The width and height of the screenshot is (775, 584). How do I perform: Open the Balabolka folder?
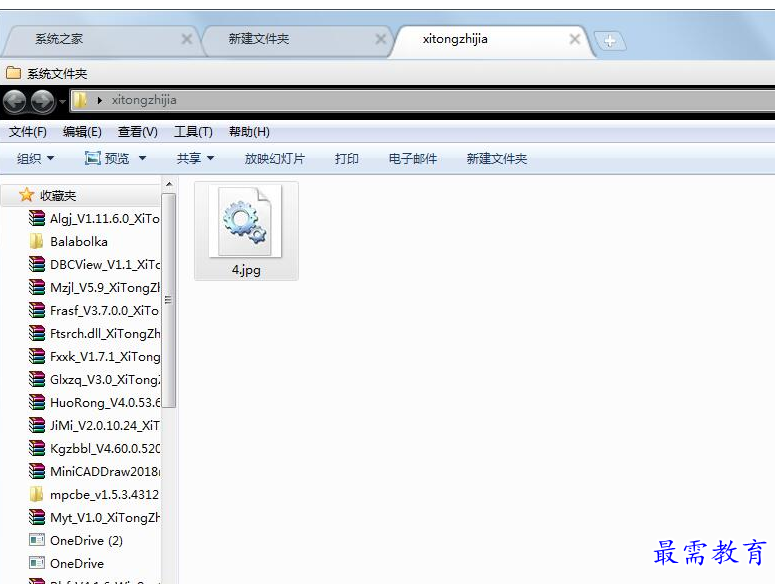[68, 242]
